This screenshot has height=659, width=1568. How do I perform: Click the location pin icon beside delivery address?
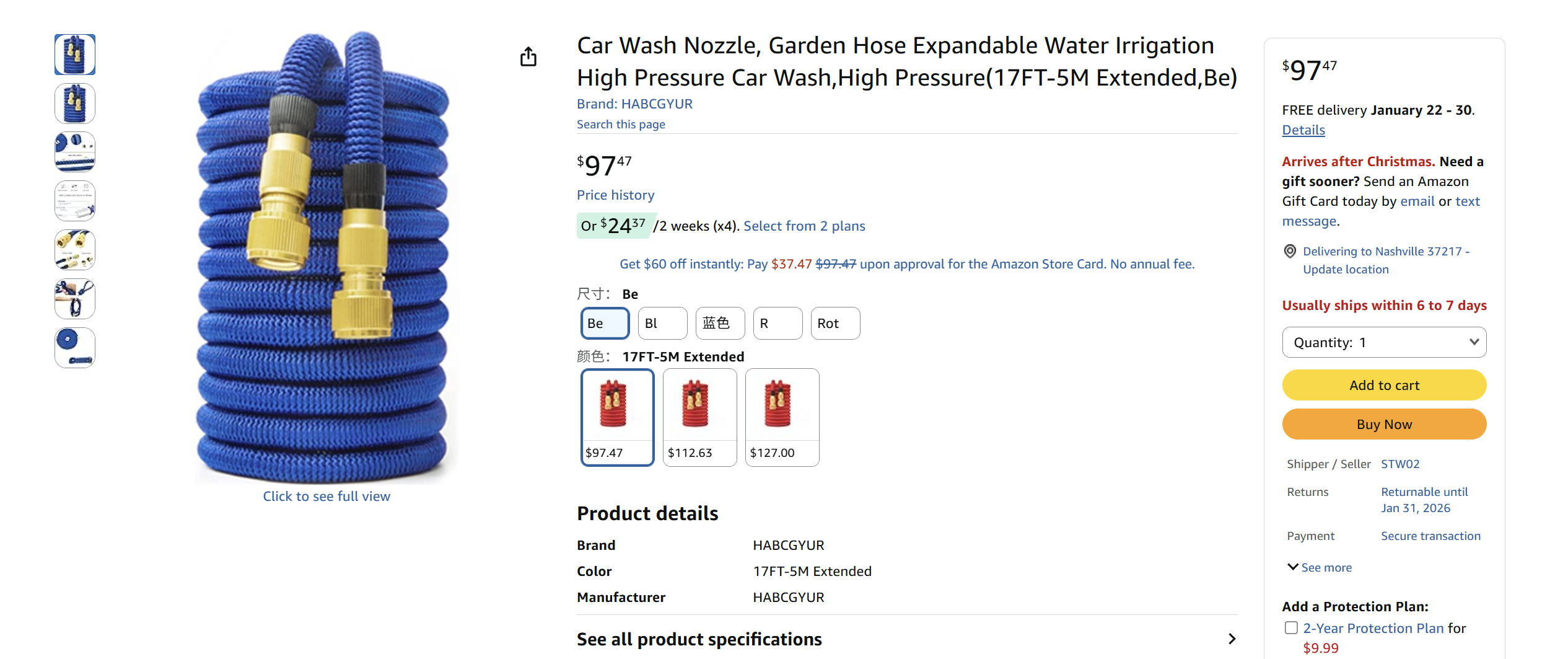click(x=1290, y=251)
